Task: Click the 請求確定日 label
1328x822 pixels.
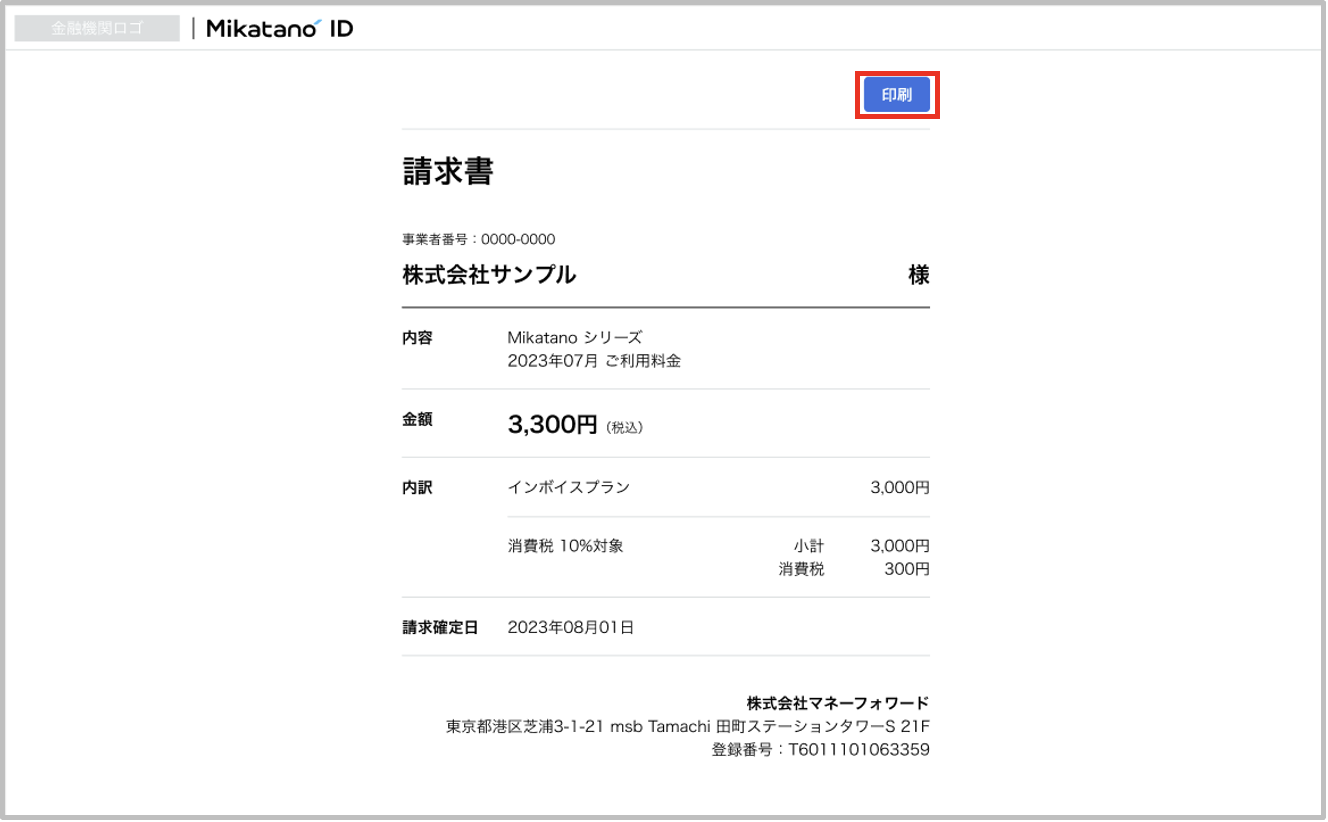Action: [440, 628]
